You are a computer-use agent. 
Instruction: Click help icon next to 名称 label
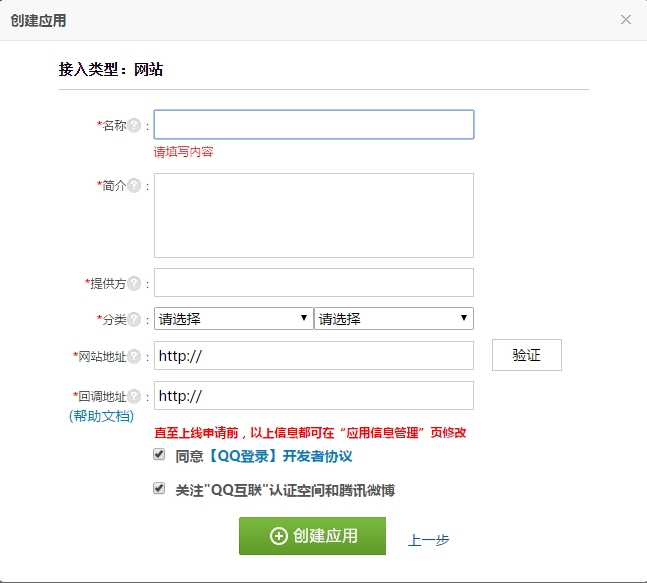click(x=134, y=126)
